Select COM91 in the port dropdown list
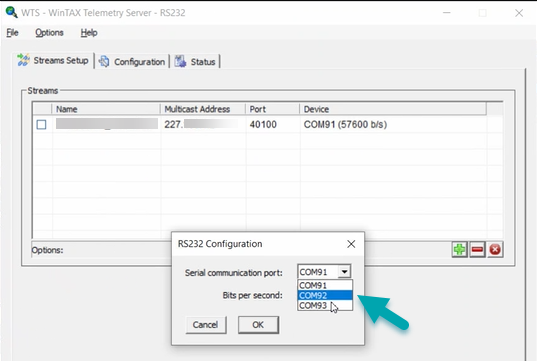 click(x=325, y=285)
